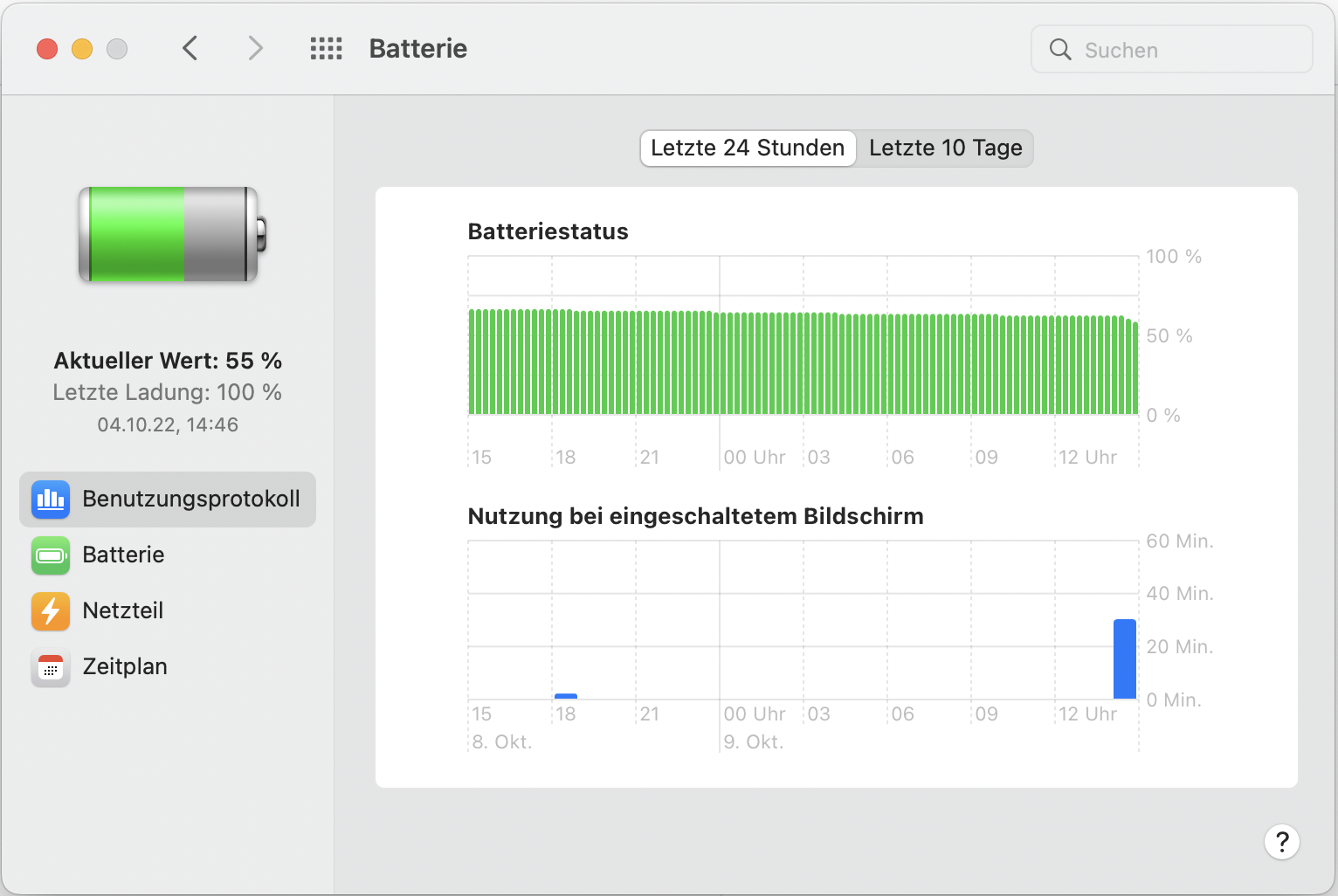Screen dimensions: 1338x896
Task: Click the tall blue screen usage bar
Action: (1125, 658)
